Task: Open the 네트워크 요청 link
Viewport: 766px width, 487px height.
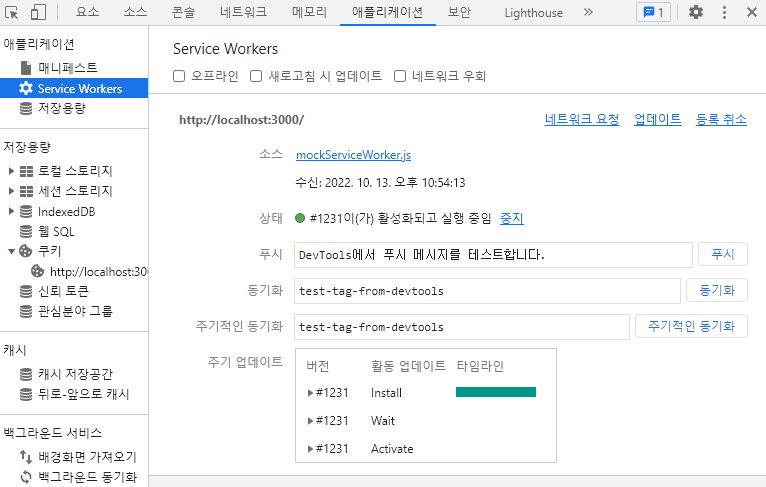Action: click(x=582, y=119)
